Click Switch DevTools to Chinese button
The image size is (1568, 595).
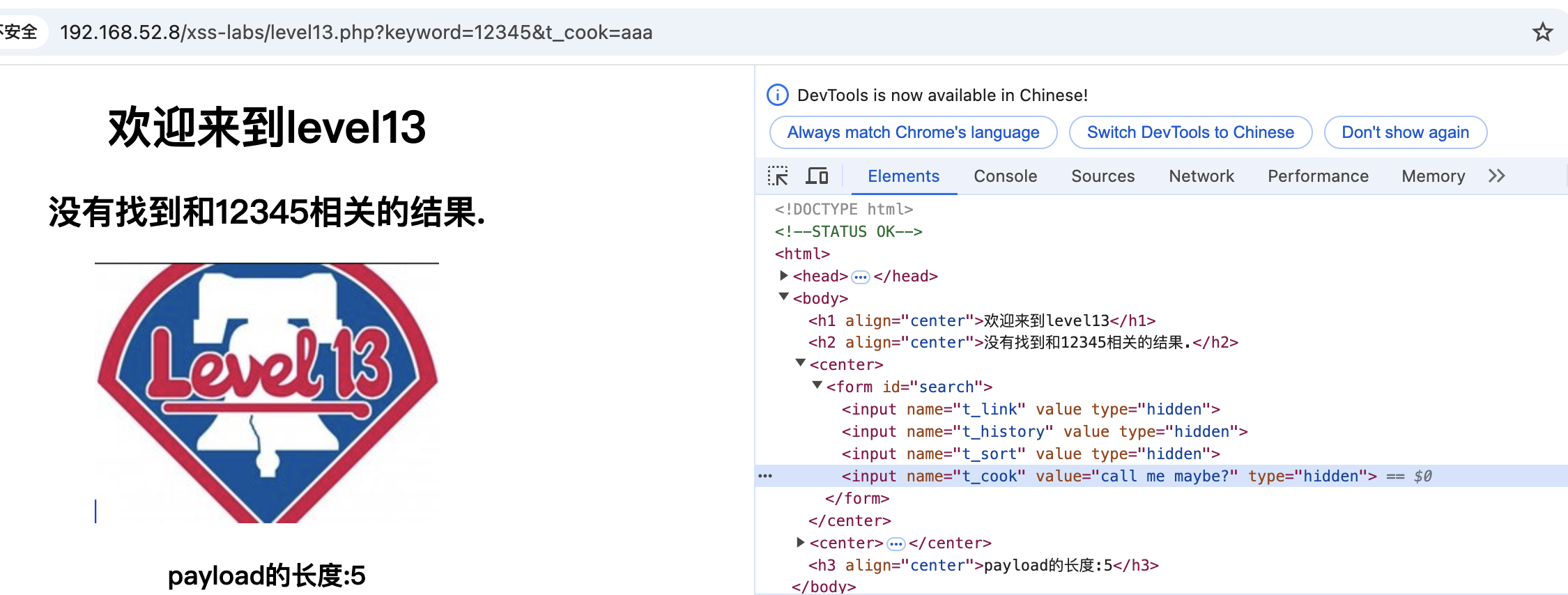pos(1190,132)
